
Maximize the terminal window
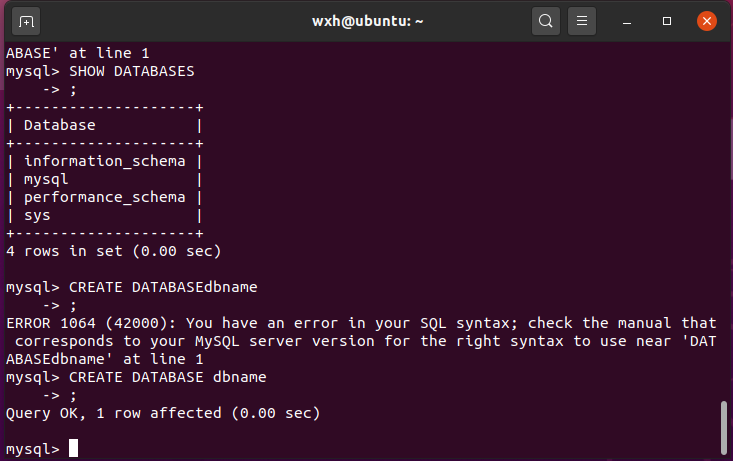[x=667, y=20]
